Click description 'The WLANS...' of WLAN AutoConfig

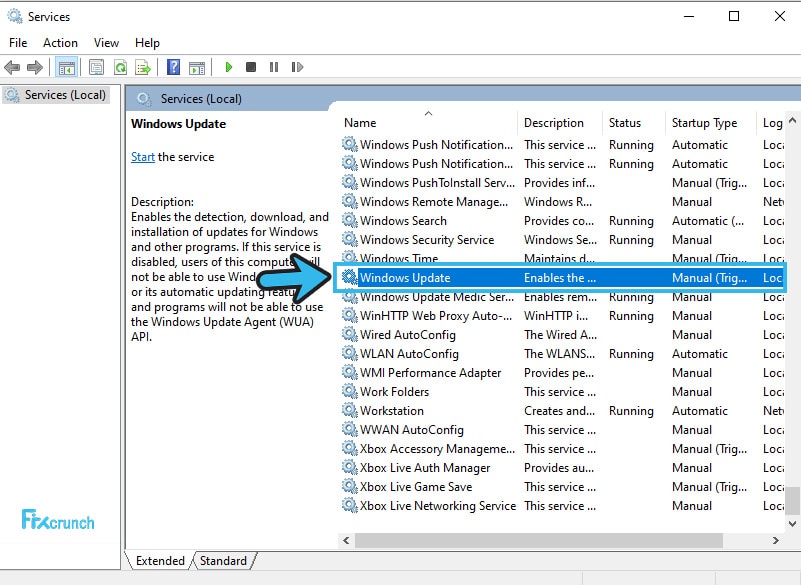click(559, 354)
